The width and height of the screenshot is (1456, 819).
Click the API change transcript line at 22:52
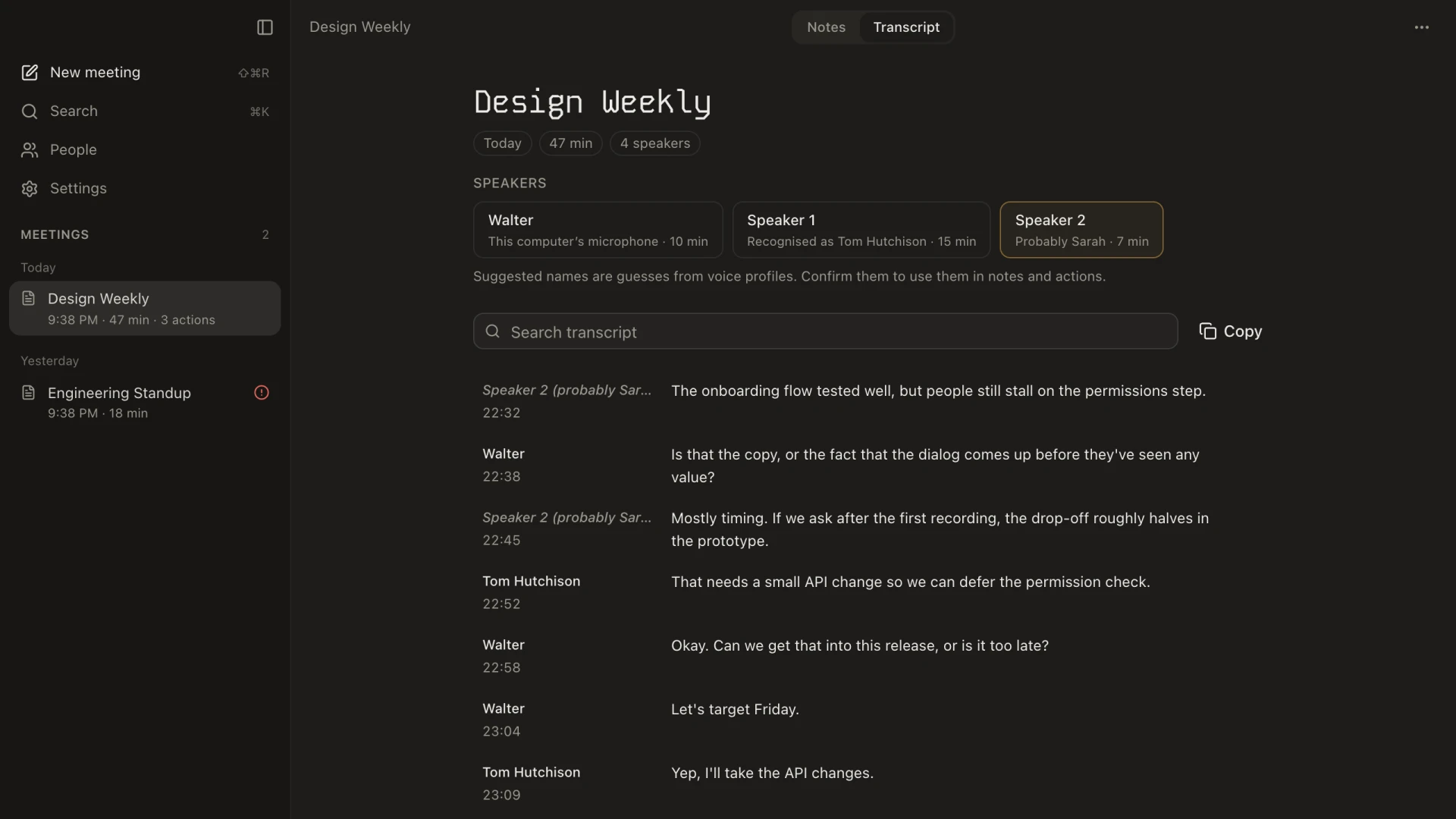[x=910, y=582]
